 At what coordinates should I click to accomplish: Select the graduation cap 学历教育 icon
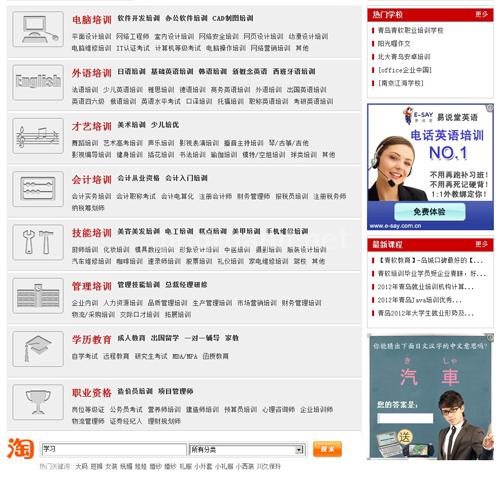(38, 349)
